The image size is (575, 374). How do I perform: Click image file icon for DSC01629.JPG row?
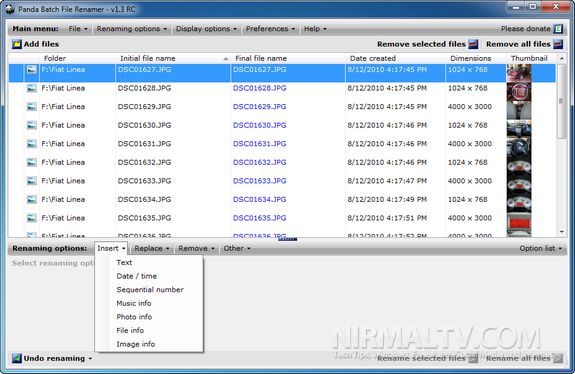(32, 107)
